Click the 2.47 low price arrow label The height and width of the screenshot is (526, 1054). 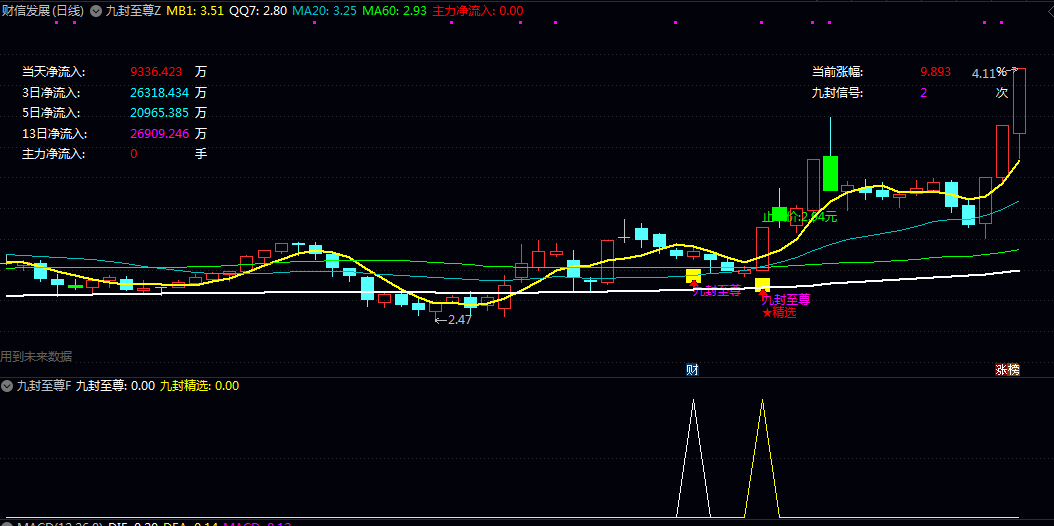[x=452, y=319]
